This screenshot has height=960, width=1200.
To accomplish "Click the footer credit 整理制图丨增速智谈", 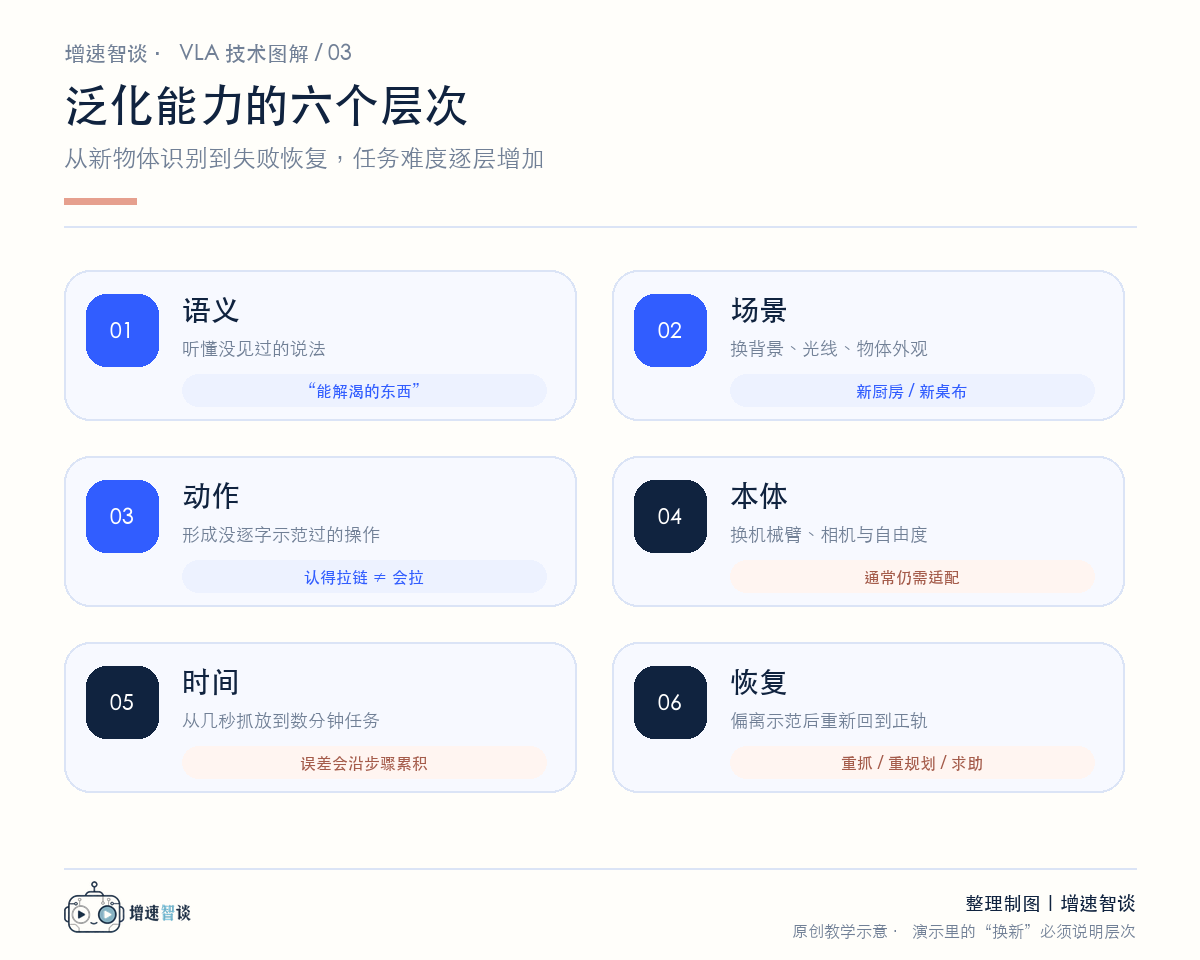I will [1050, 904].
